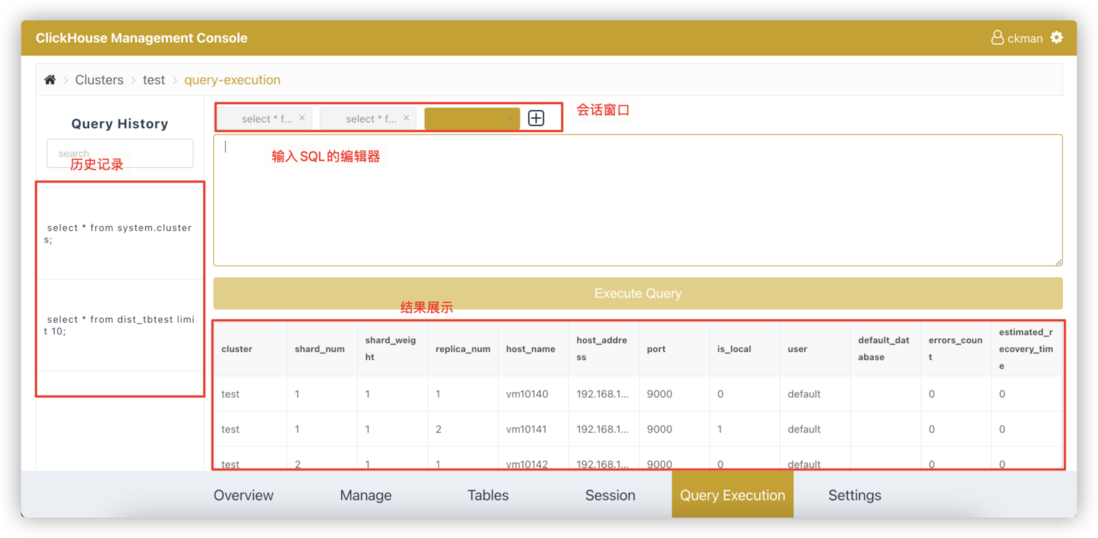The image size is (1098, 538).
Task: Click the replica_num column header
Action: click(463, 349)
